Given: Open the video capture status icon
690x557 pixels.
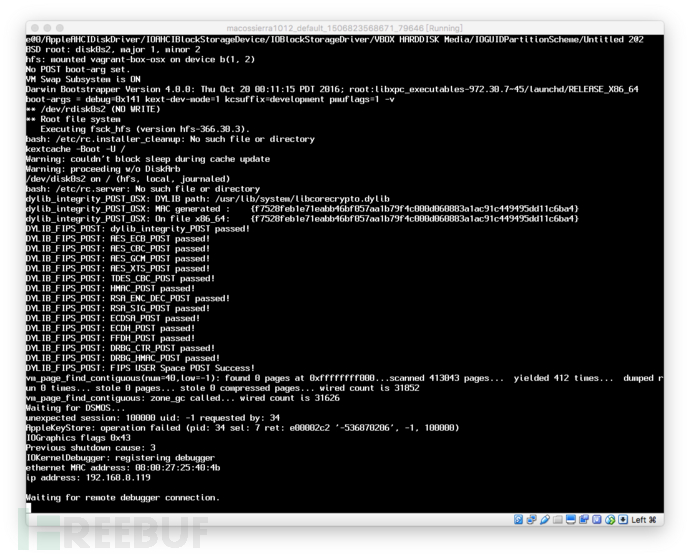Looking at the screenshot, I should (x=584, y=519).
